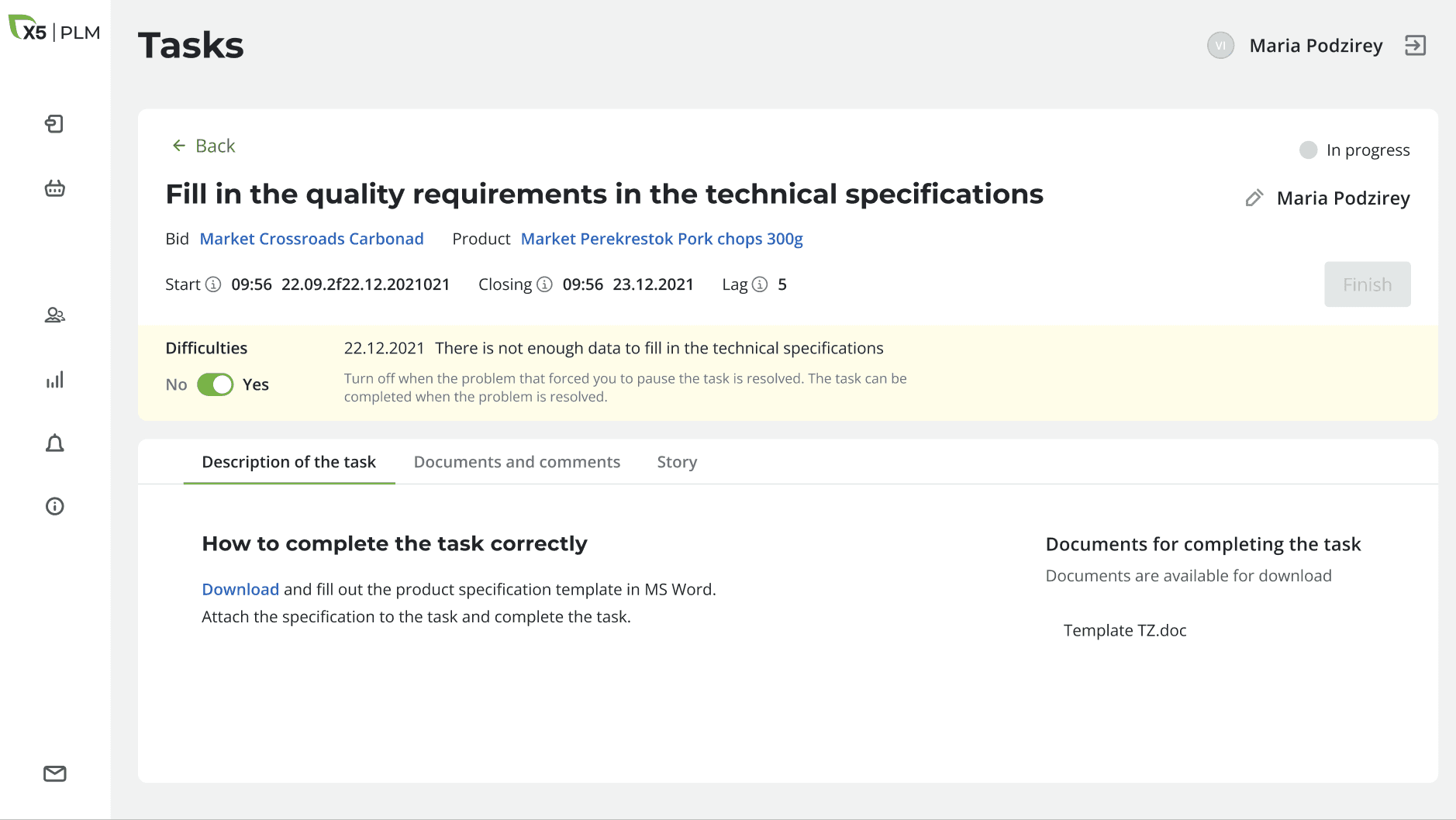The height and width of the screenshot is (820, 1456).
Task: Open the users sidebar icon
Action: (x=54, y=315)
